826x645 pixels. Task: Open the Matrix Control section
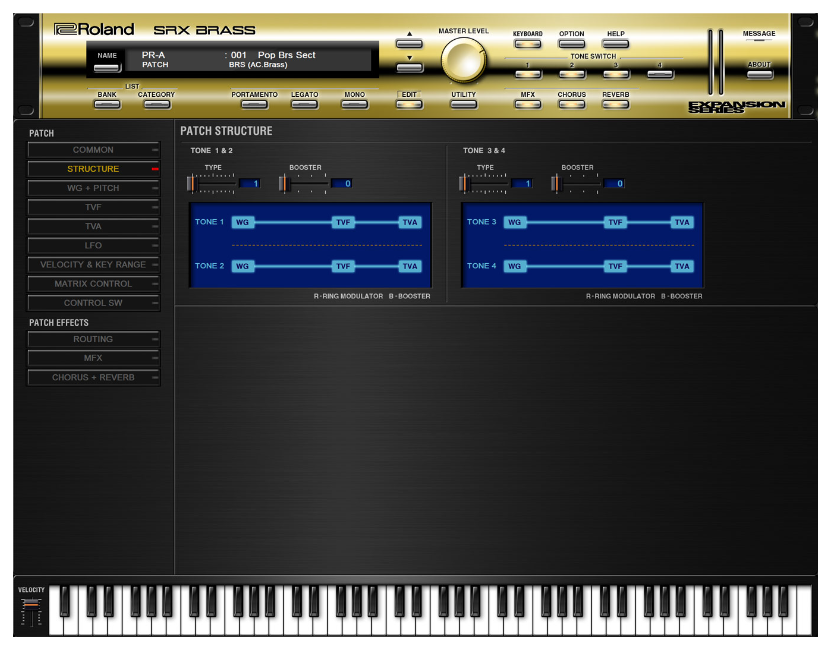click(x=93, y=284)
